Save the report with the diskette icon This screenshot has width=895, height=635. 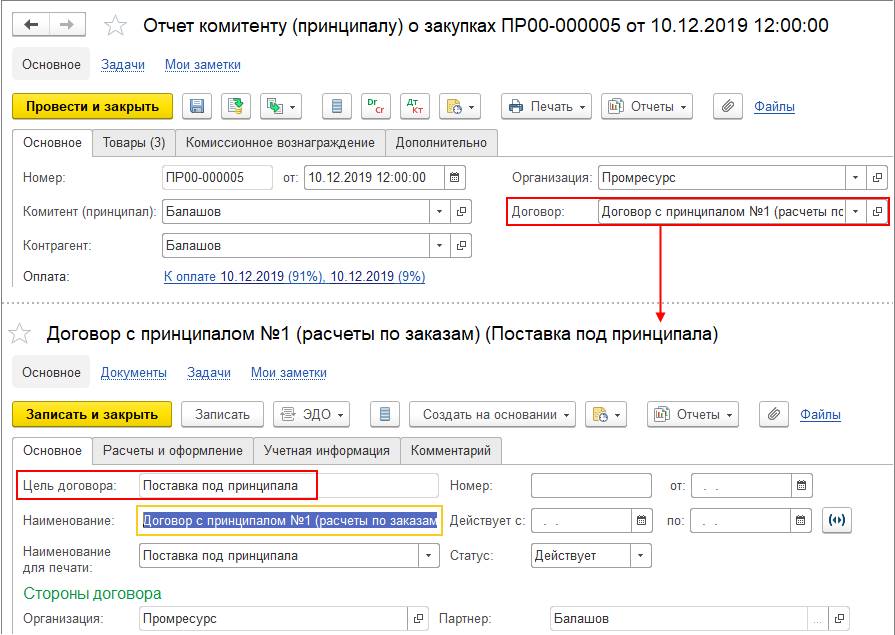pyautogui.click(x=197, y=106)
